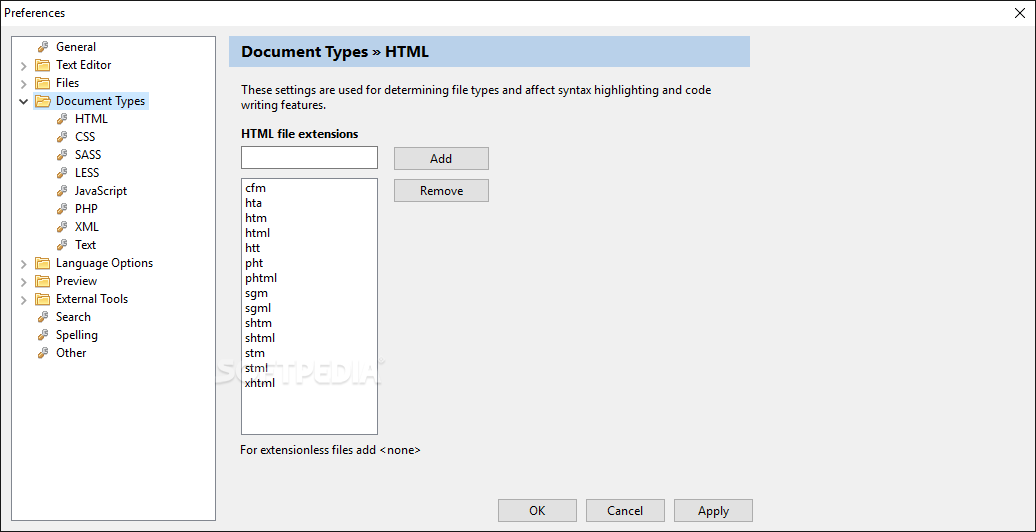Screen dimensions: 1036x532
Task: Click the External Tools folder icon
Action: pyautogui.click(x=43, y=299)
